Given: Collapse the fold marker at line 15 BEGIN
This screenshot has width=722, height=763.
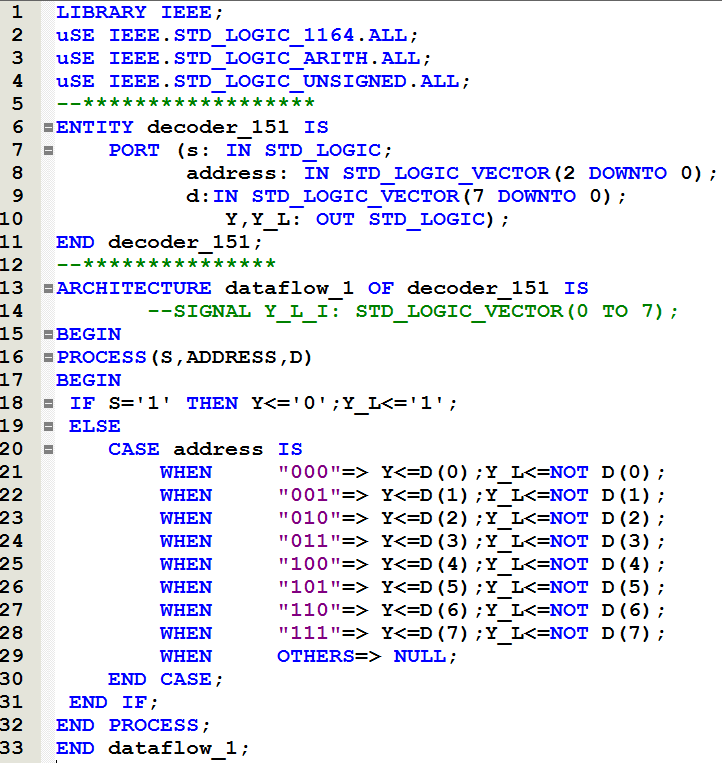Looking at the screenshot, I should click(48, 334).
